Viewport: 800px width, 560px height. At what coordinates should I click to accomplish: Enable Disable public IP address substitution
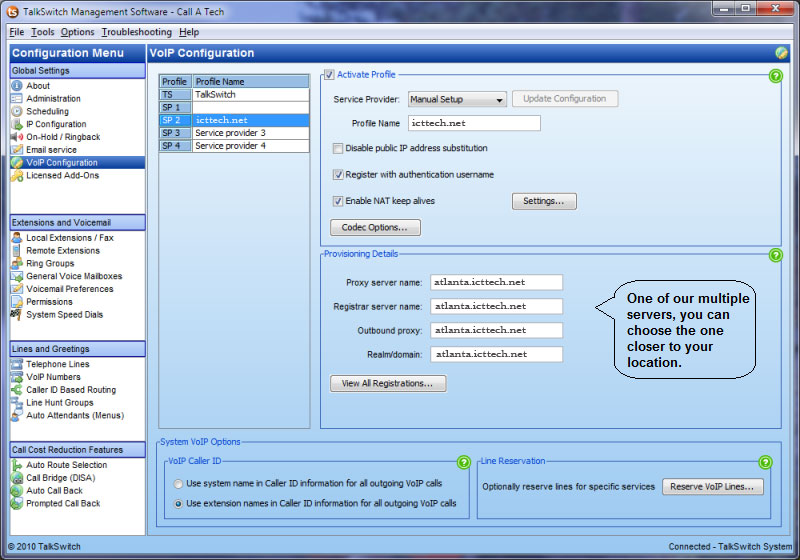[338, 148]
